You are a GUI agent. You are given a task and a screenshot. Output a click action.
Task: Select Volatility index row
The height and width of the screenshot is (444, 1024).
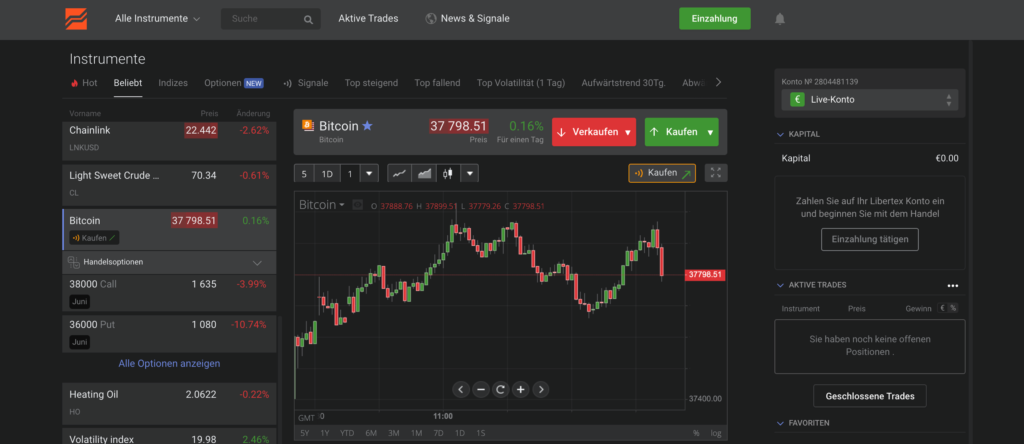pos(169,436)
